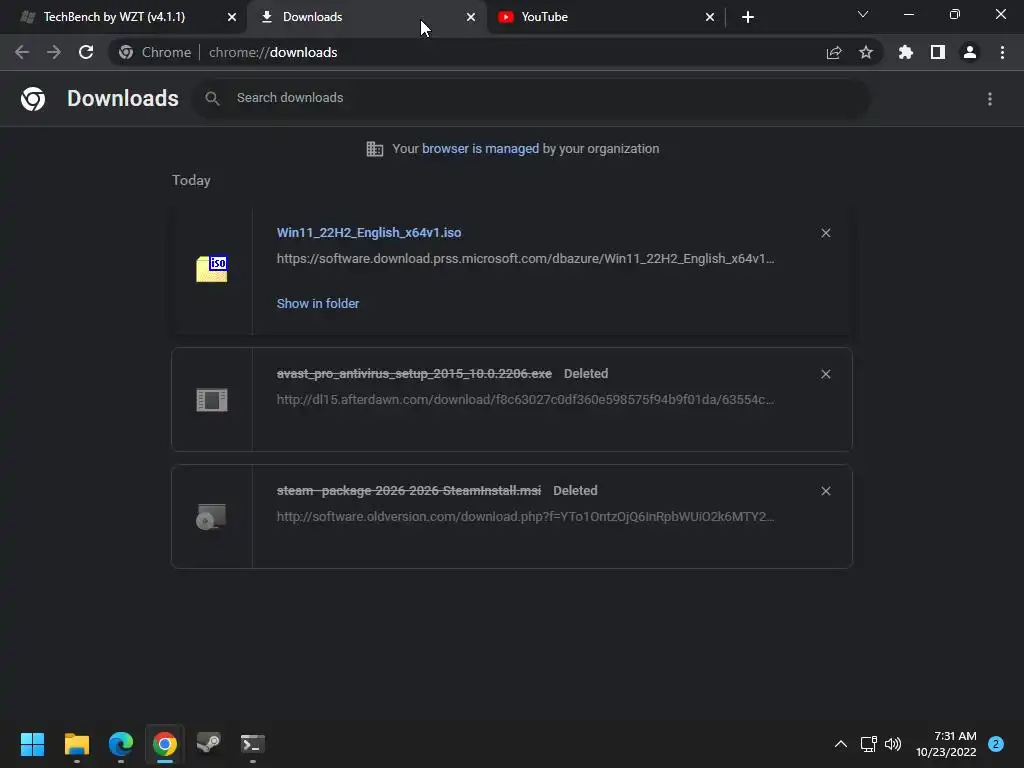Click the ISO file icon

[x=212, y=269]
